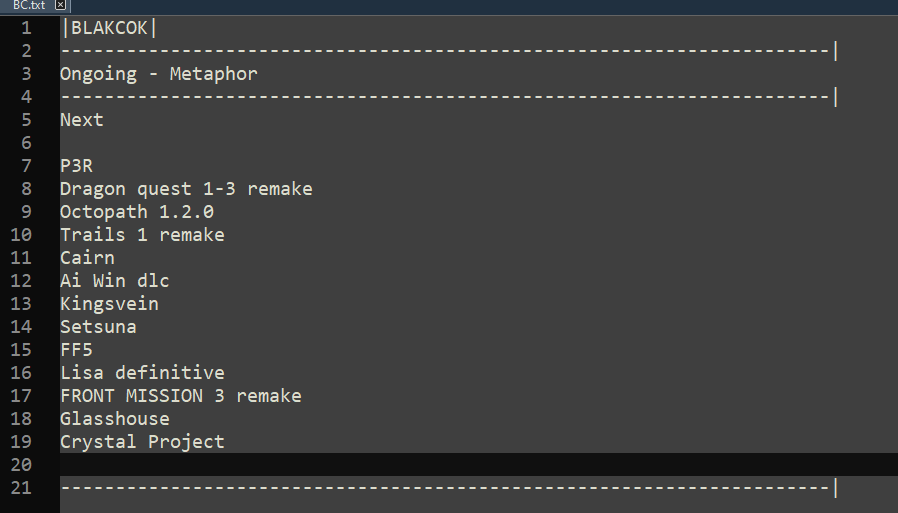
Task: Close the BC.txt tab
Action: click(60, 5)
